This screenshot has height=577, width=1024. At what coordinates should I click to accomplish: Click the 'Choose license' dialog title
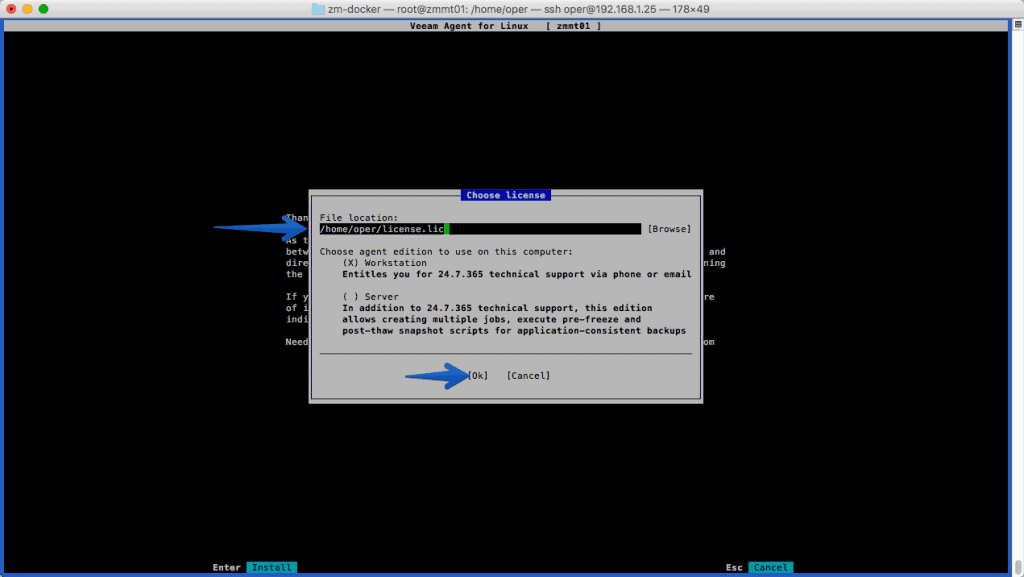tap(505, 195)
